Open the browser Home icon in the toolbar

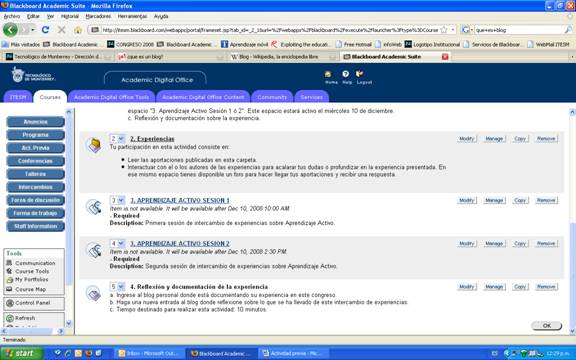tap(78, 30)
